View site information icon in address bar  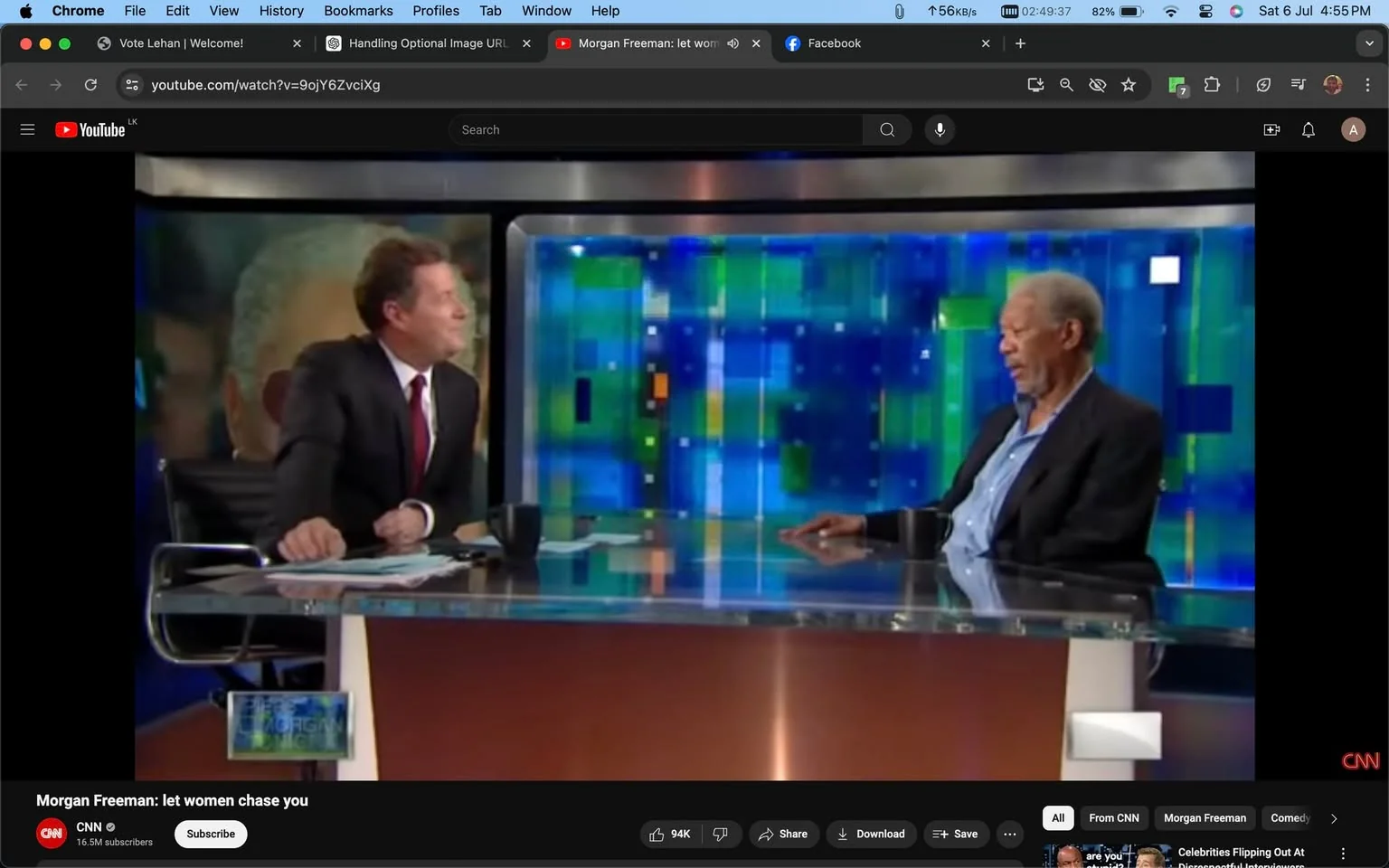(x=132, y=84)
